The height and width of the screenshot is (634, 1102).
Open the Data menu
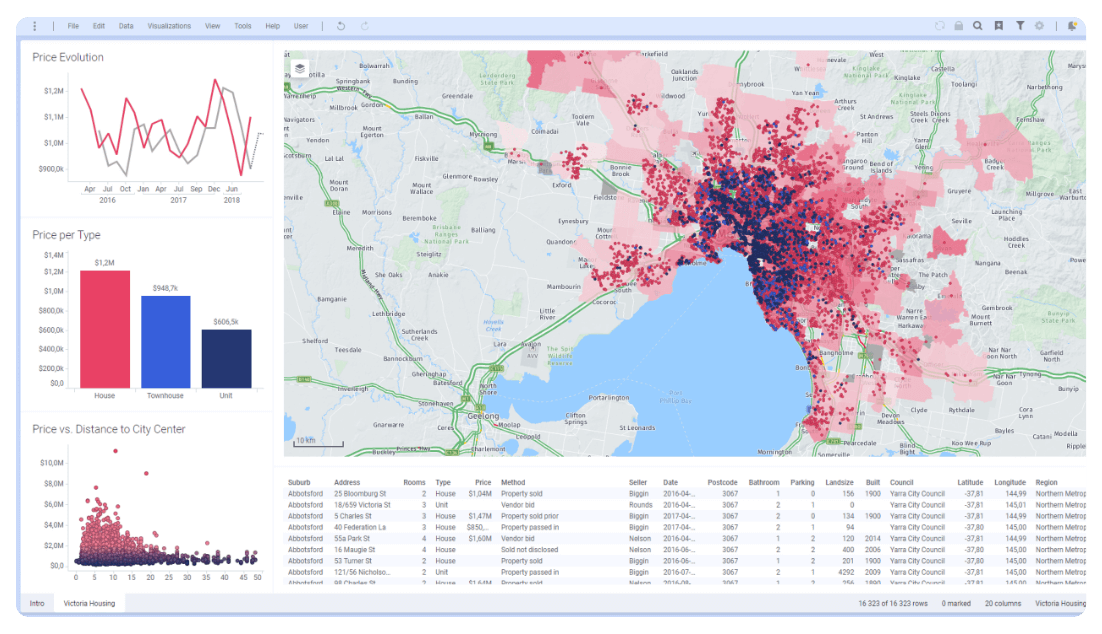tap(125, 26)
